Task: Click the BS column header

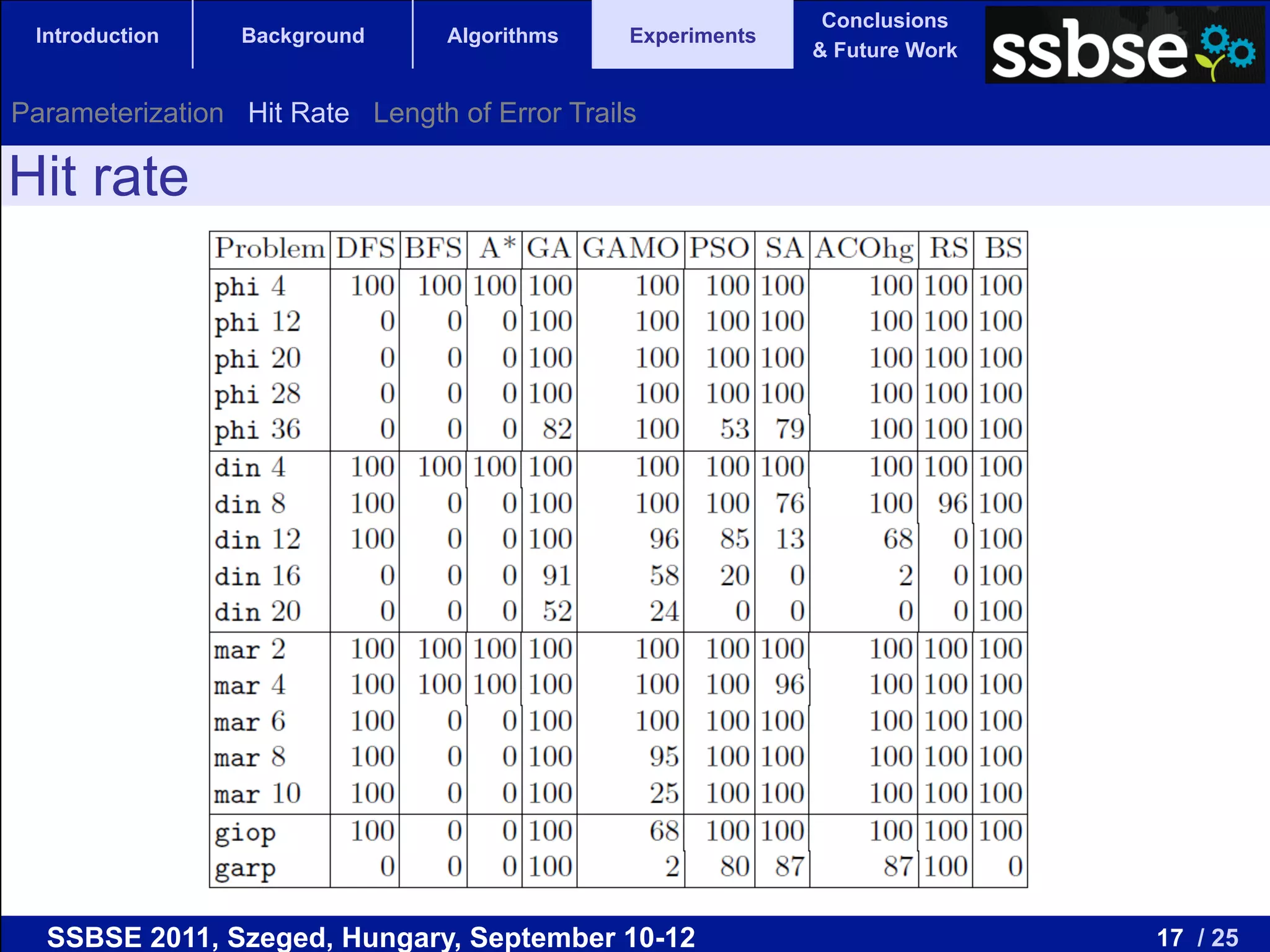Action: (x=1003, y=249)
